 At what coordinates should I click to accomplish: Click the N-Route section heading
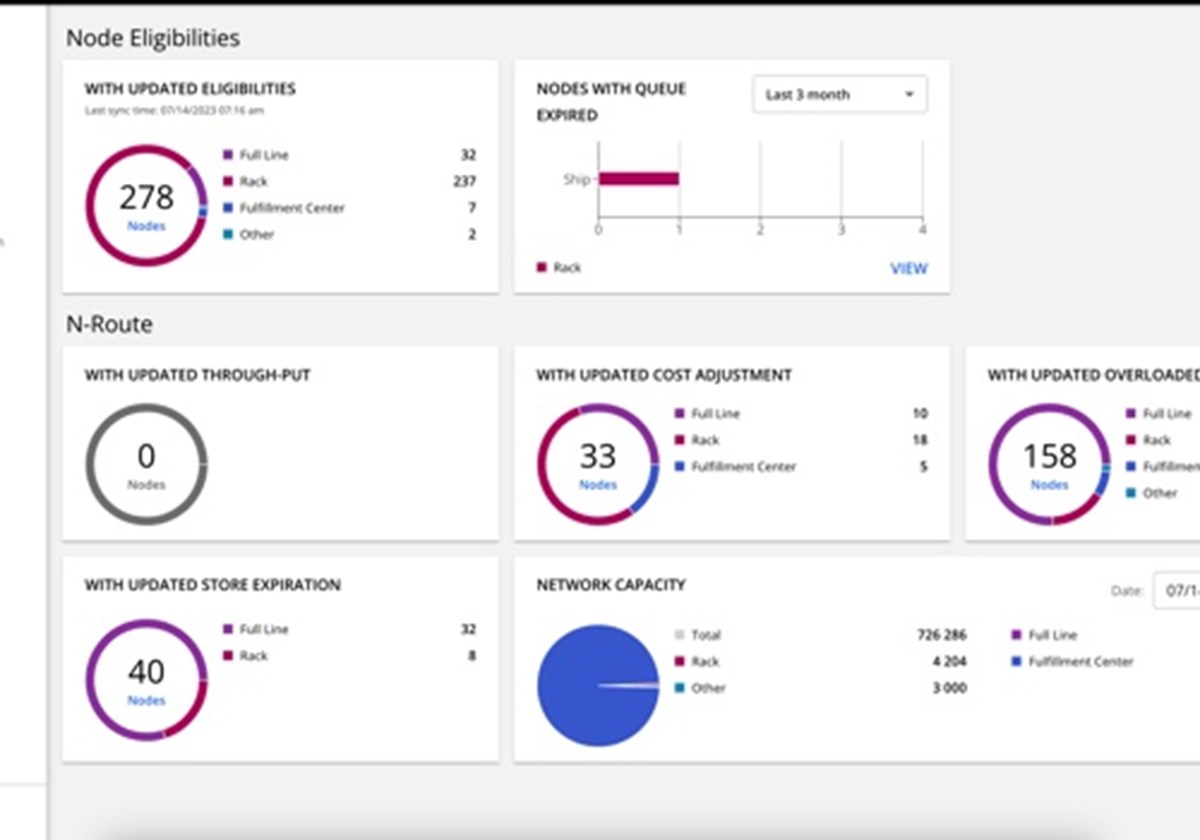point(109,324)
